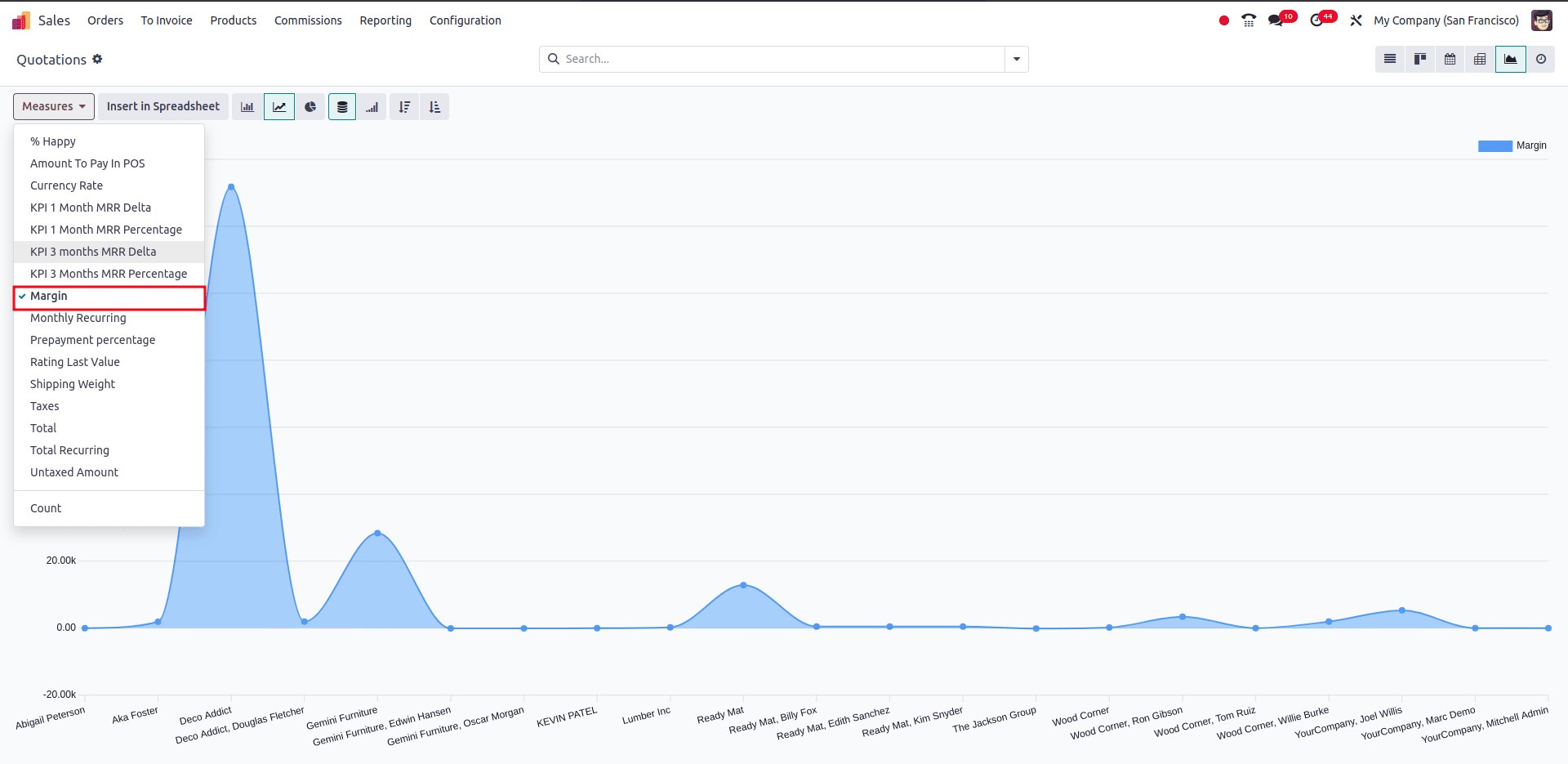Toggle the cumulative chart option

pyautogui.click(x=372, y=107)
